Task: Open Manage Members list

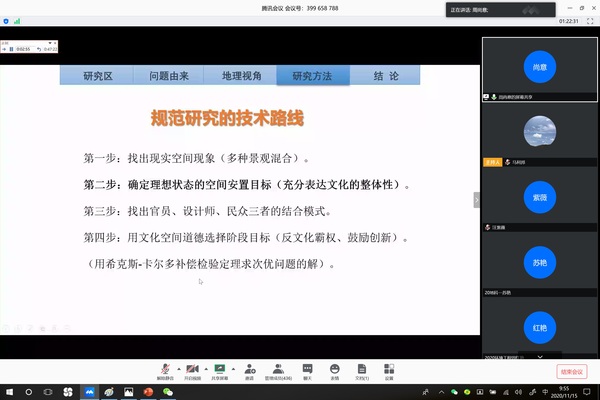Action: coord(277,369)
